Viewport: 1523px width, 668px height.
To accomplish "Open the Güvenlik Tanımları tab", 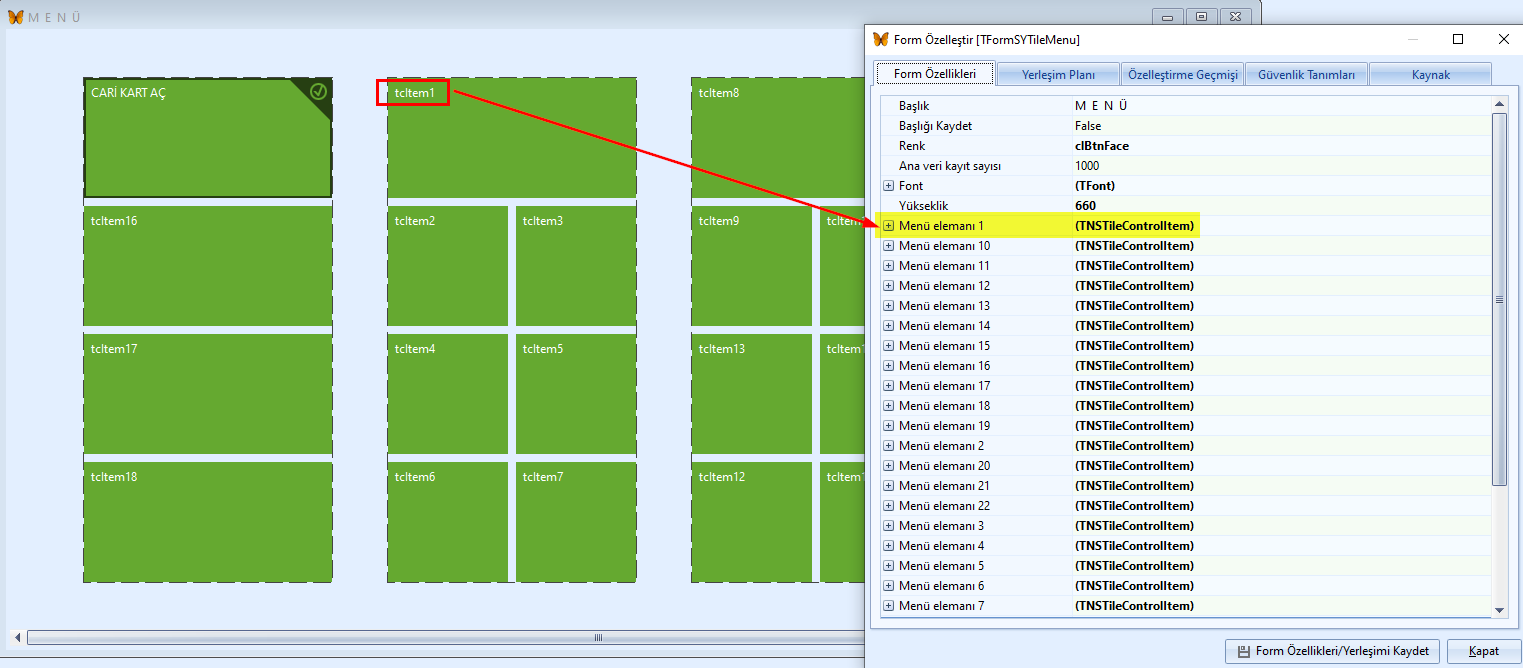I will [1306, 75].
